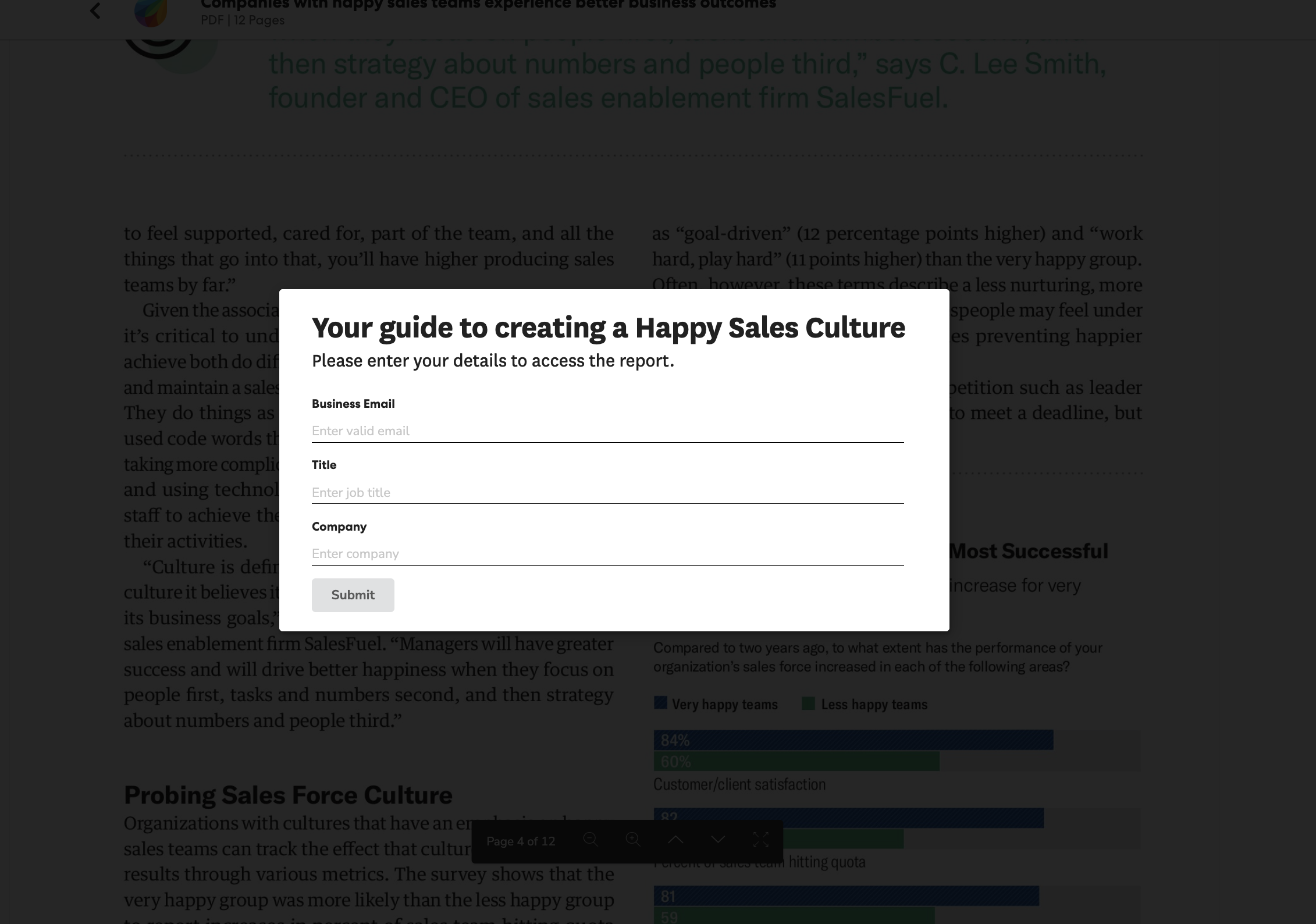The image size is (1316, 924).
Task: Zoom out with the minus magnifier icon
Action: 591,840
